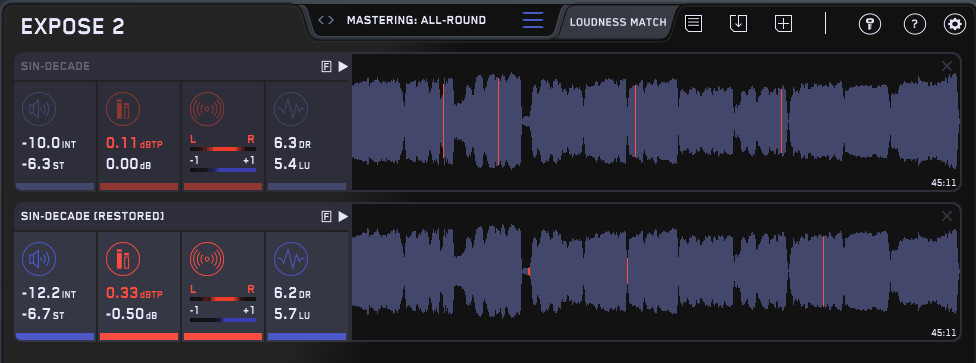Click the loudness speaker icon on SIN-DECADE [RESTORED]

pyautogui.click(x=39, y=260)
